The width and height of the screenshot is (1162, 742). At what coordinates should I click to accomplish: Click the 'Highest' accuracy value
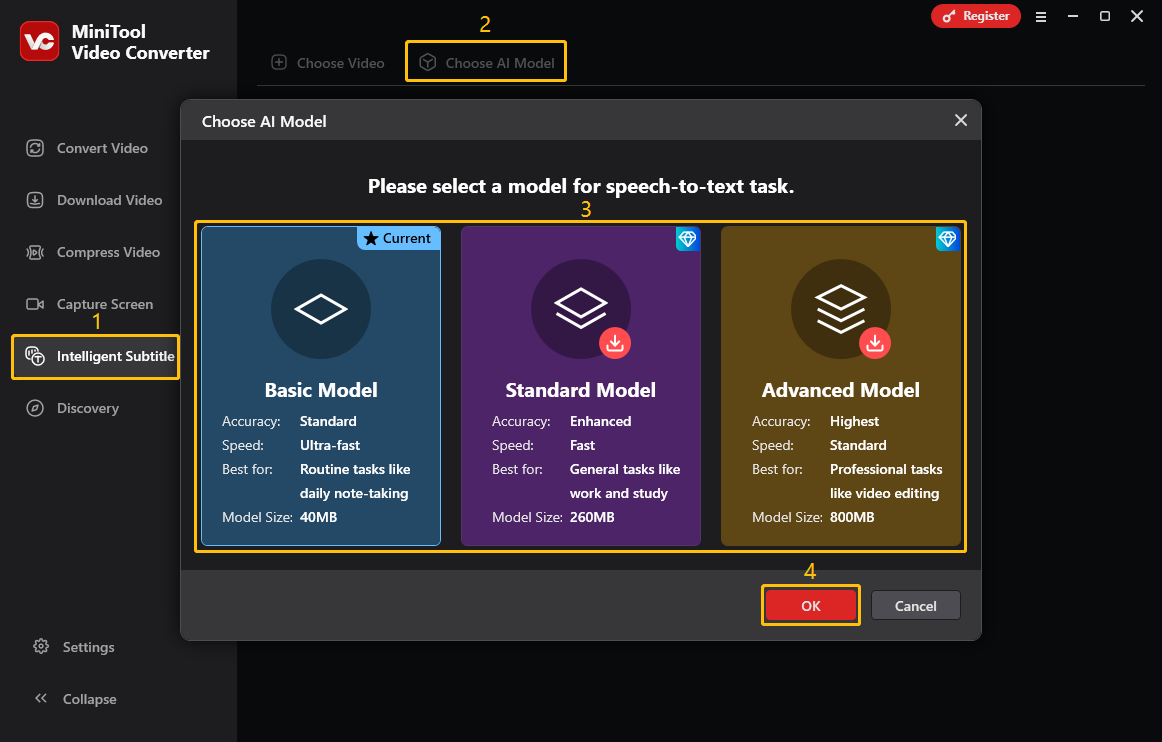coord(854,421)
